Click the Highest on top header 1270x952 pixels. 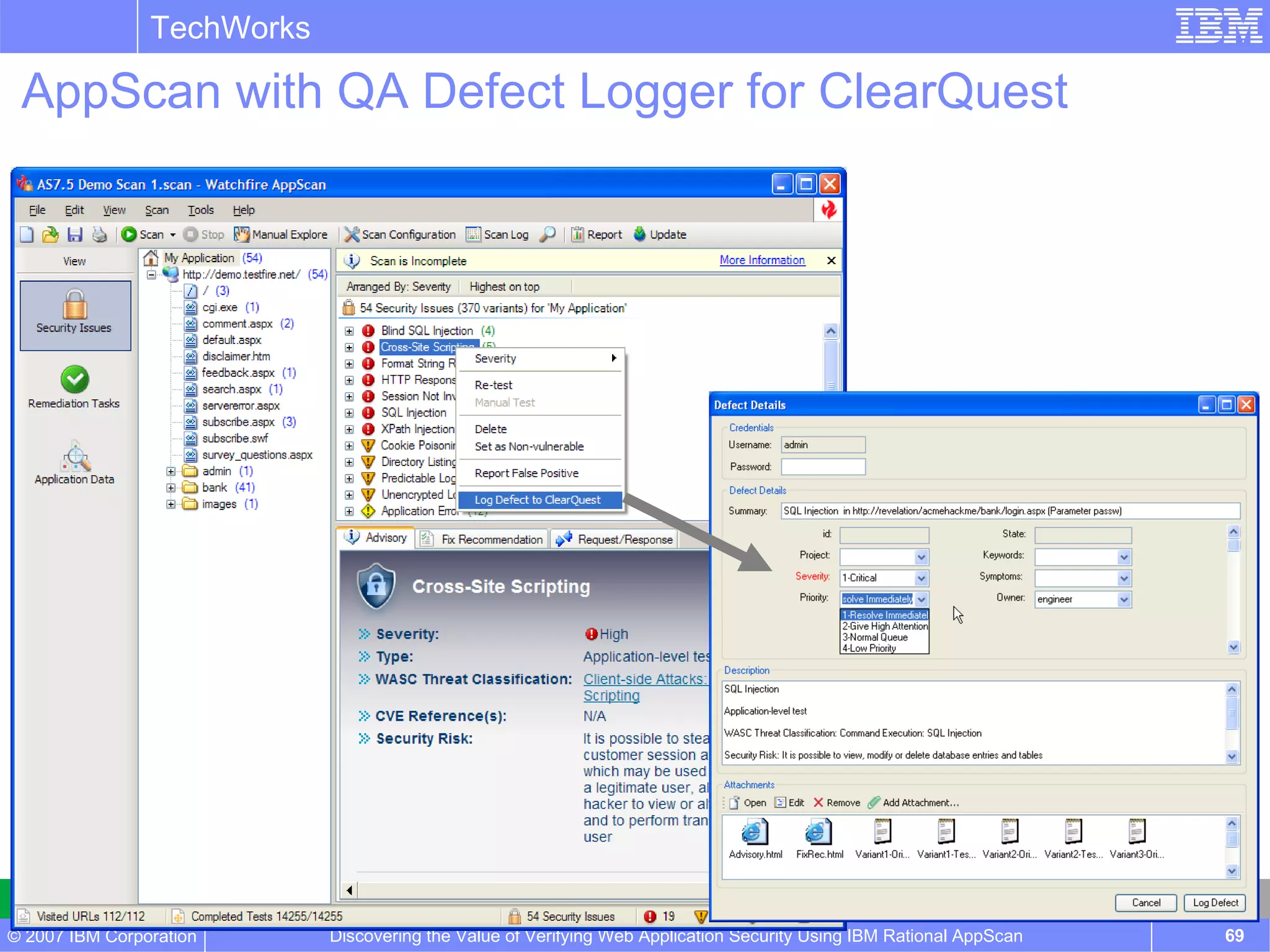504,286
